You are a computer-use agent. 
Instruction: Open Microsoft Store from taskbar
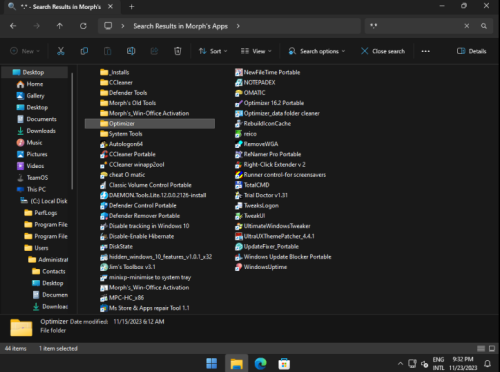point(284,363)
